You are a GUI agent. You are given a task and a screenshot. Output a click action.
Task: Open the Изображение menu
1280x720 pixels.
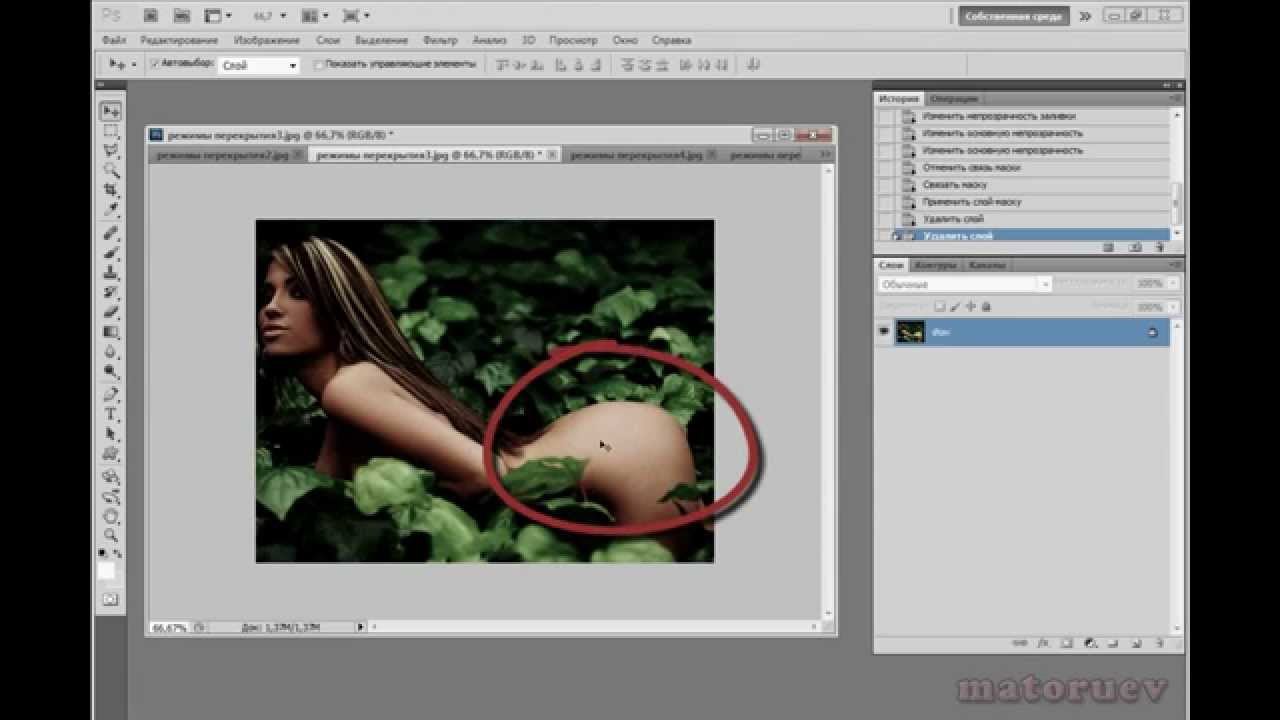(267, 40)
